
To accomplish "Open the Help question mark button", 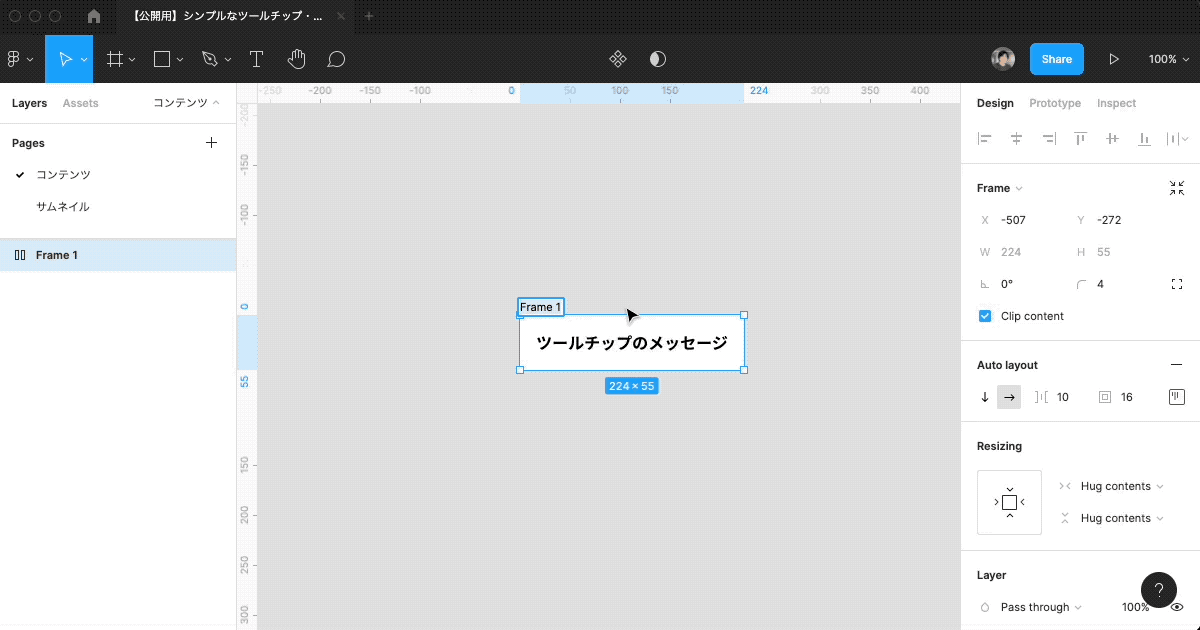I will pos(1158,590).
